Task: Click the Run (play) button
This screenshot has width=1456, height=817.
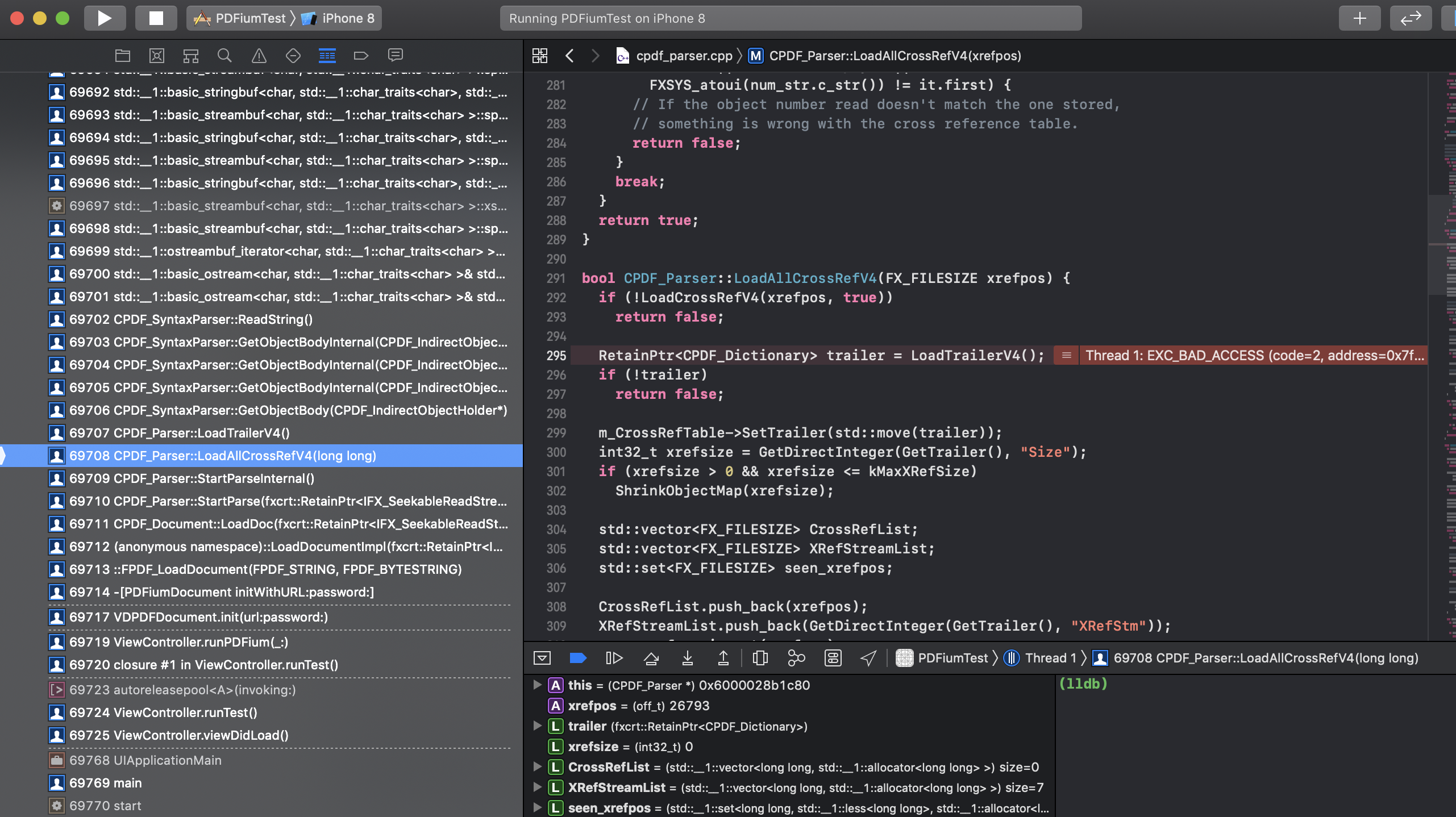Action: point(105,18)
